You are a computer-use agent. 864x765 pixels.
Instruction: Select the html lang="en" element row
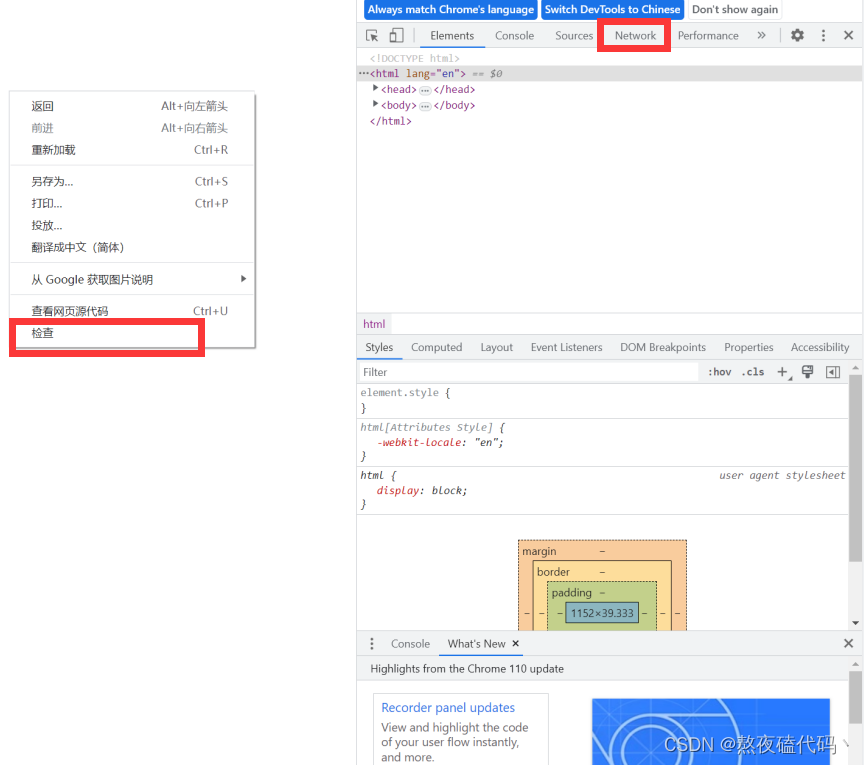pos(609,73)
